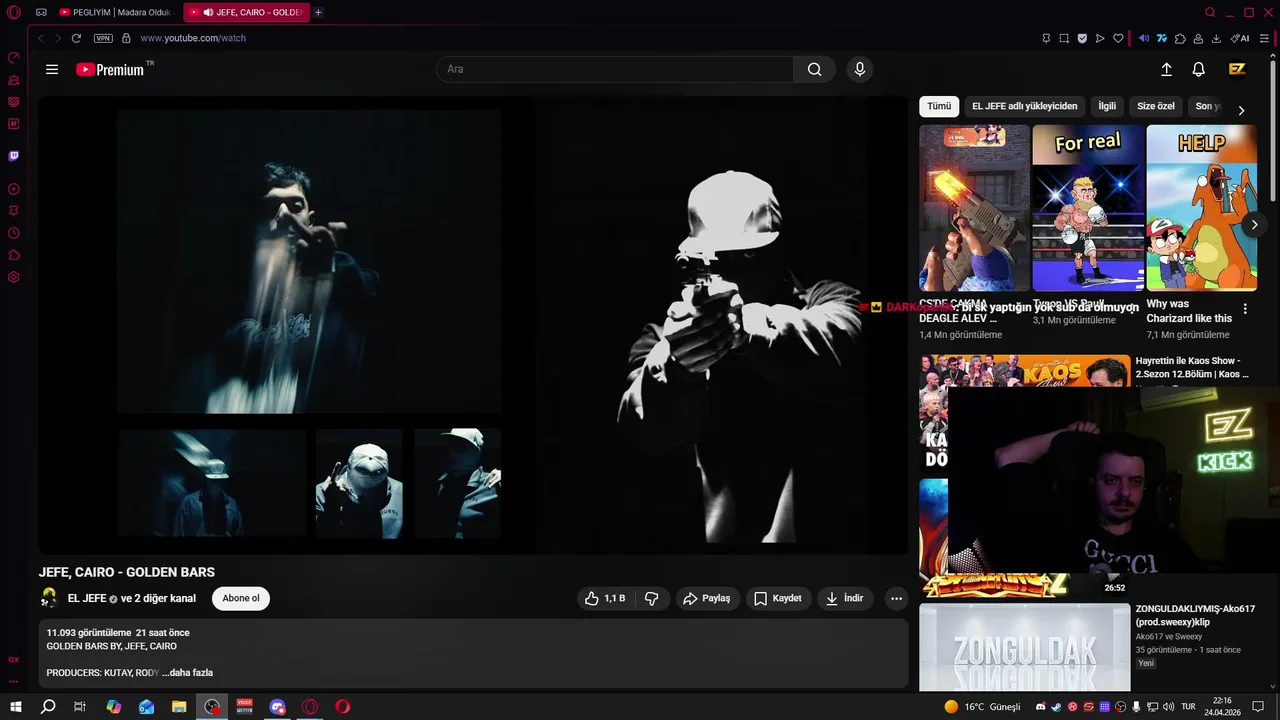The image size is (1280, 720).
Task: Select the Tümü filter chip
Action: [939, 106]
